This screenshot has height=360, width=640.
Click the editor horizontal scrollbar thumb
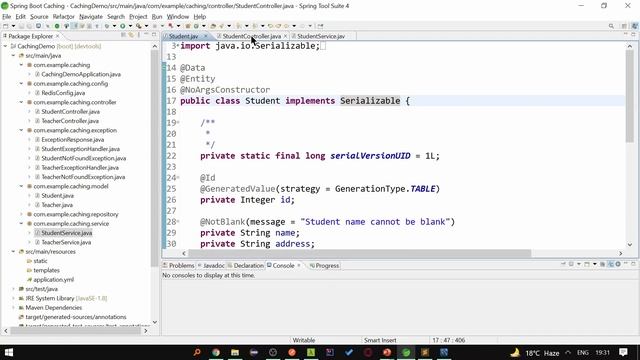click(x=360, y=253)
